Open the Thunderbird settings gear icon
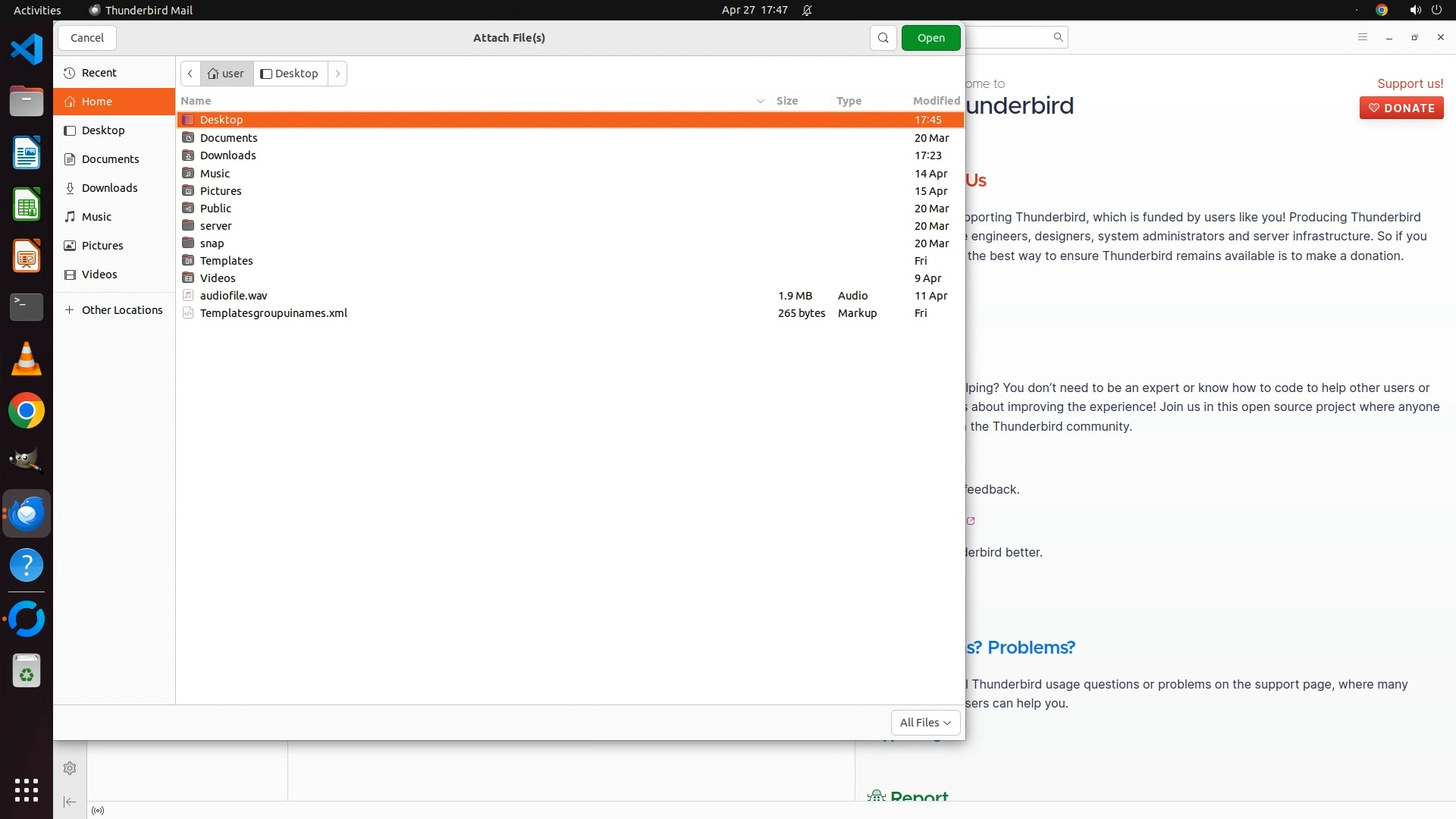This screenshot has width=1456, height=819. [x=70, y=768]
